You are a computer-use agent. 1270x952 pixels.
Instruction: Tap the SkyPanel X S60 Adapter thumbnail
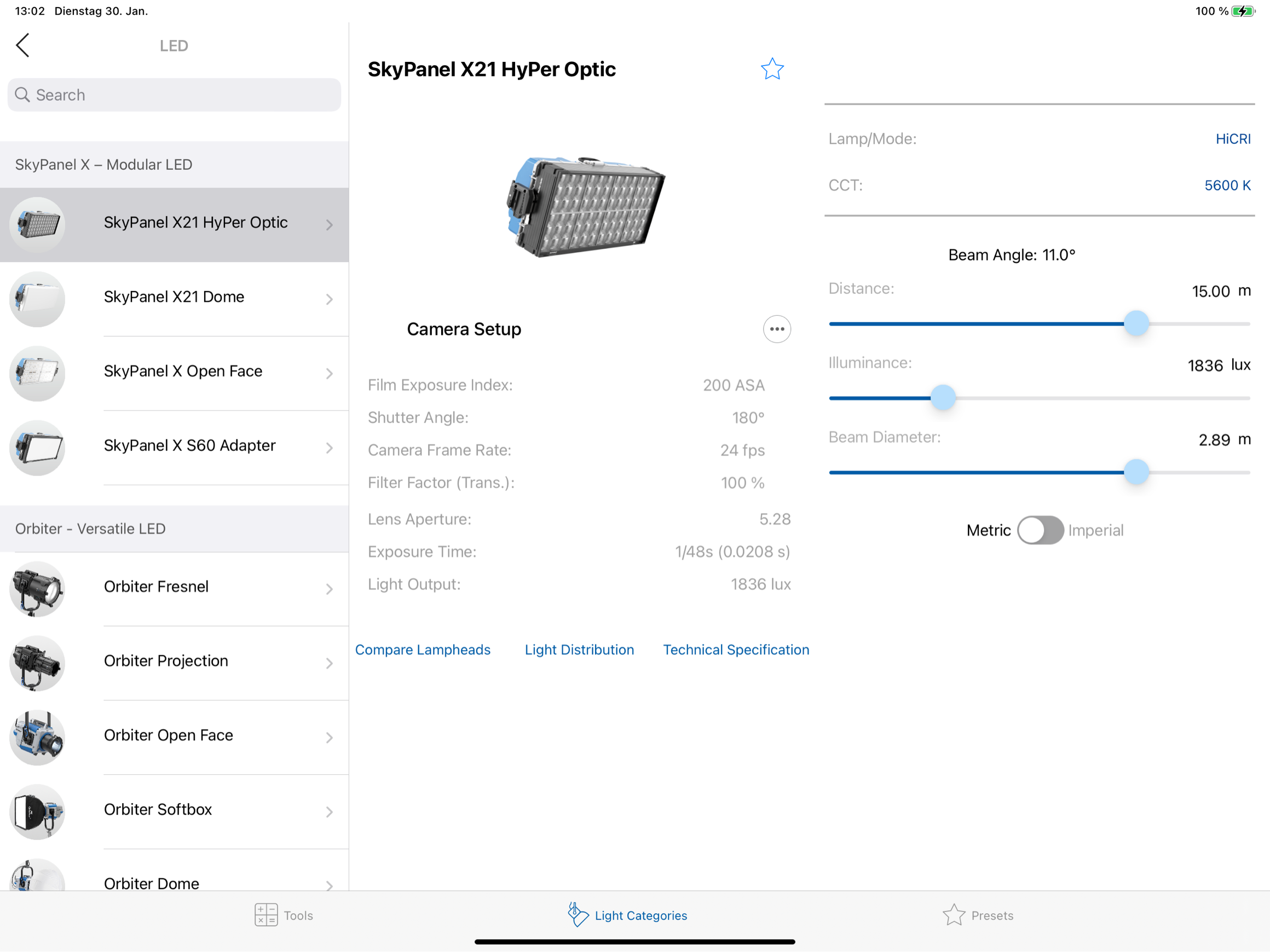pos(37,448)
